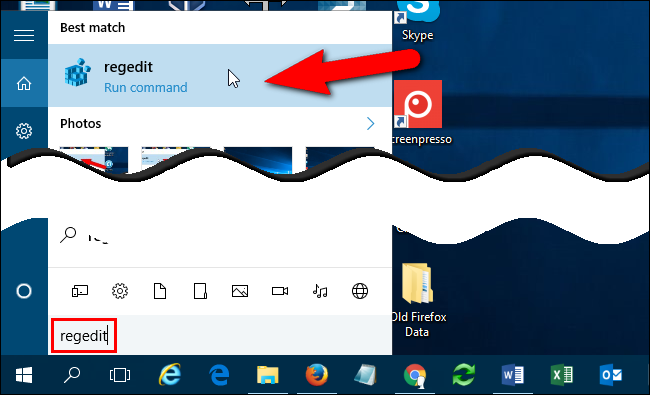Click the magnifier icon in suggestion row

coord(68,235)
